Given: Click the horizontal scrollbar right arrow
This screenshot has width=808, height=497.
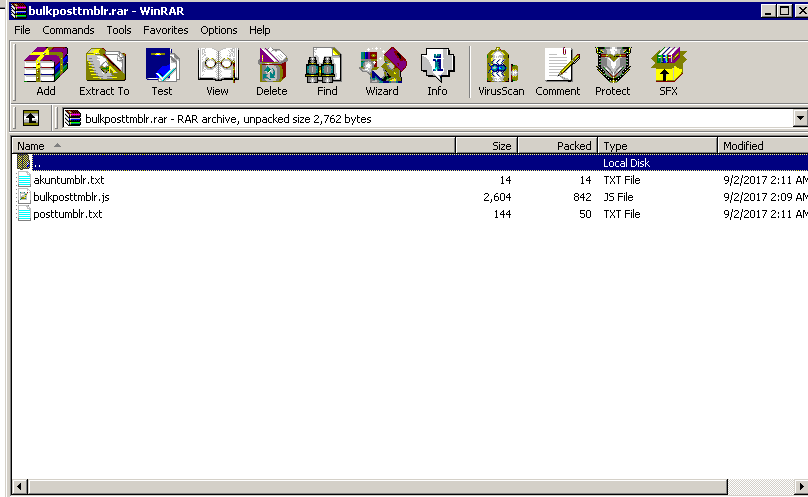Looking at the screenshot, I should click(801, 486).
